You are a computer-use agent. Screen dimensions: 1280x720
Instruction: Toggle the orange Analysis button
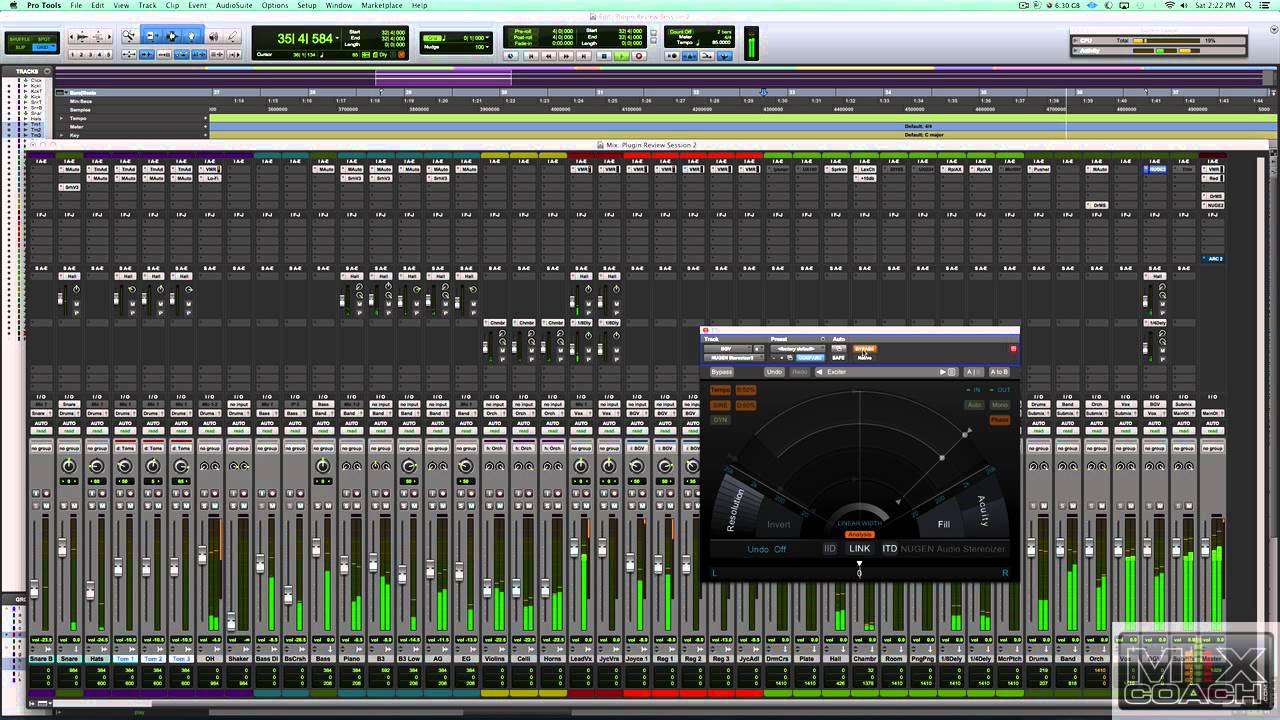point(859,534)
